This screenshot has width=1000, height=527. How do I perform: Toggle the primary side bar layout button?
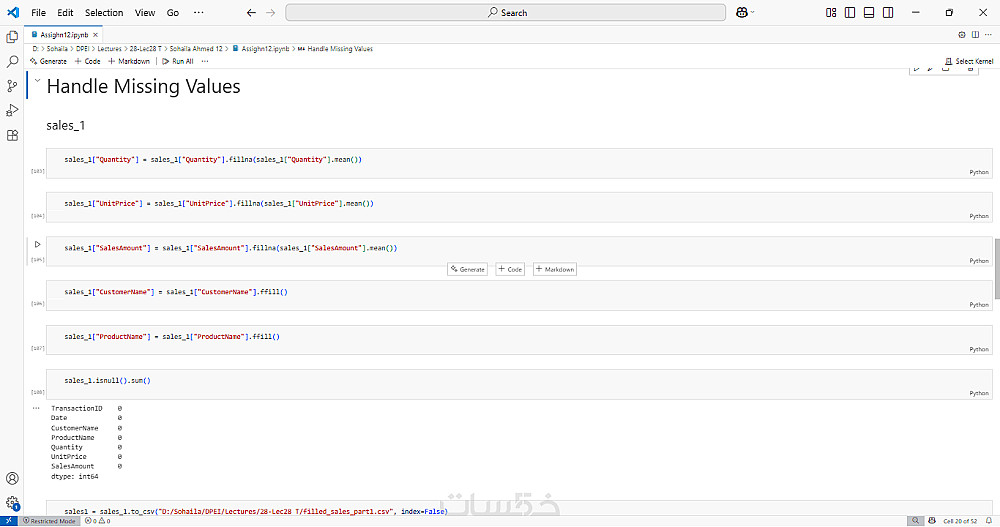point(850,12)
